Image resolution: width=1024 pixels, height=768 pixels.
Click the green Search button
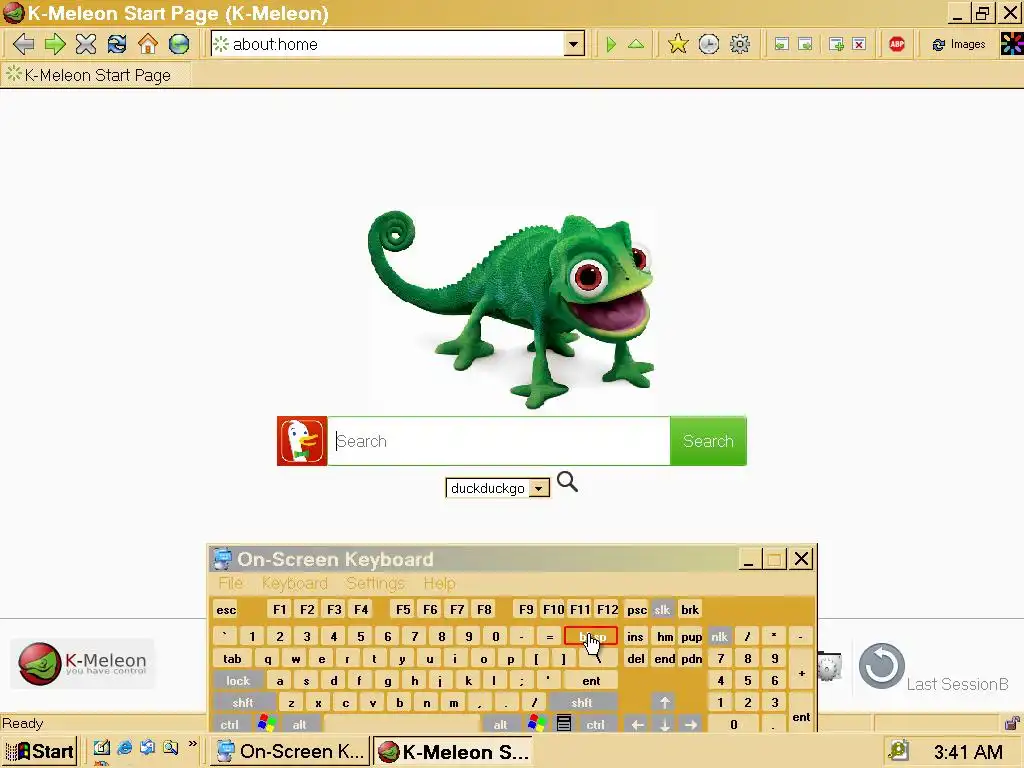pyautogui.click(x=708, y=441)
